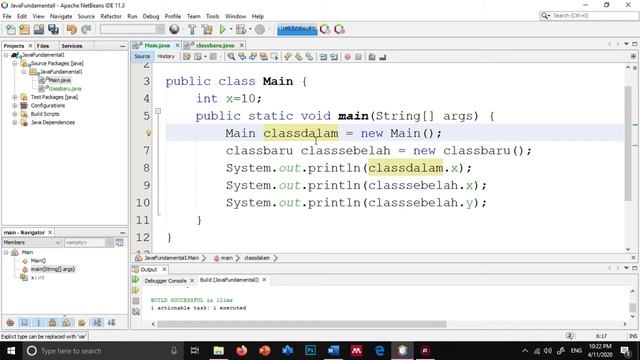The image size is (640, 360).
Task: Run the project with the green play icon
Action: (x=222, y=29)
